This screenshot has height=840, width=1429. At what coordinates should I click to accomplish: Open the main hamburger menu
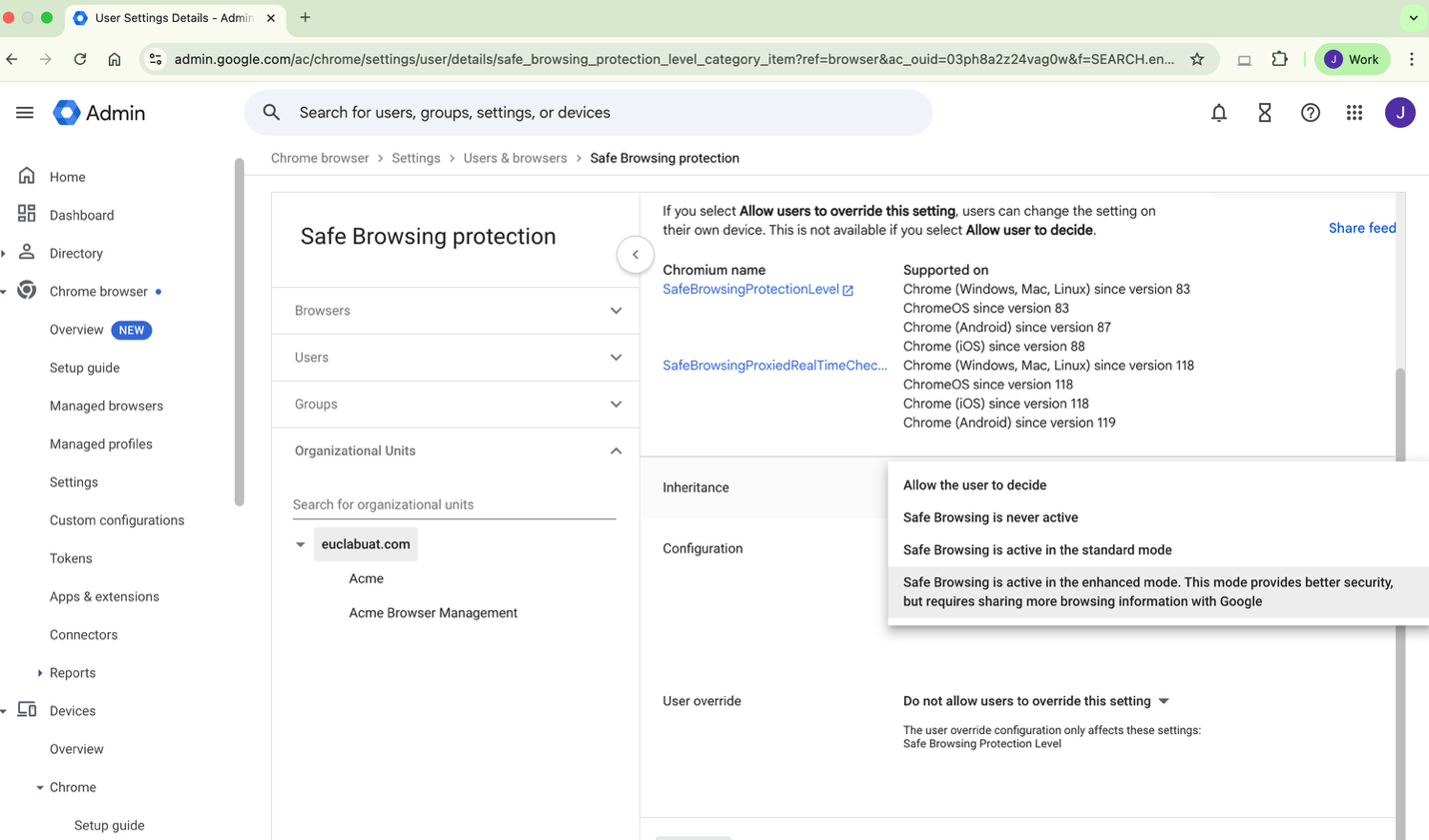coord(25,113)
